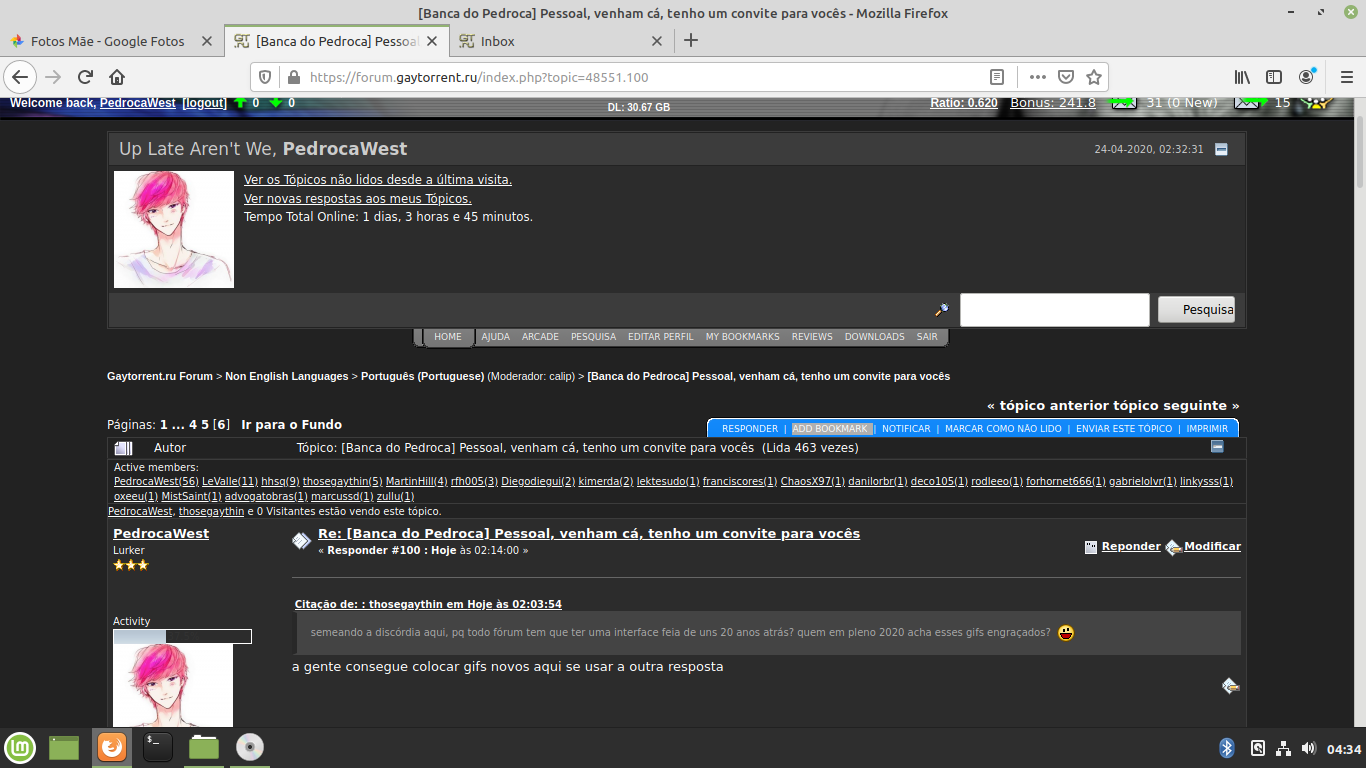Open the logout link

coord(204,103)
